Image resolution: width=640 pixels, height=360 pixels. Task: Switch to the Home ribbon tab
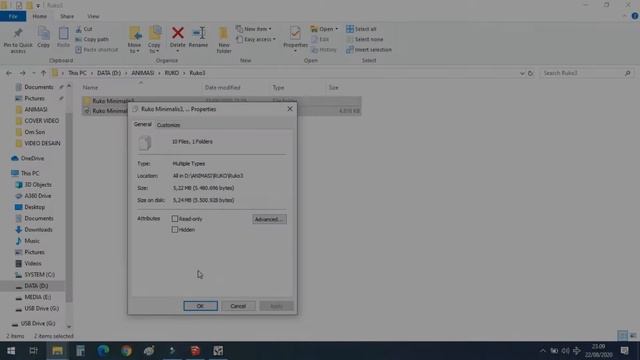pos(40,16)
